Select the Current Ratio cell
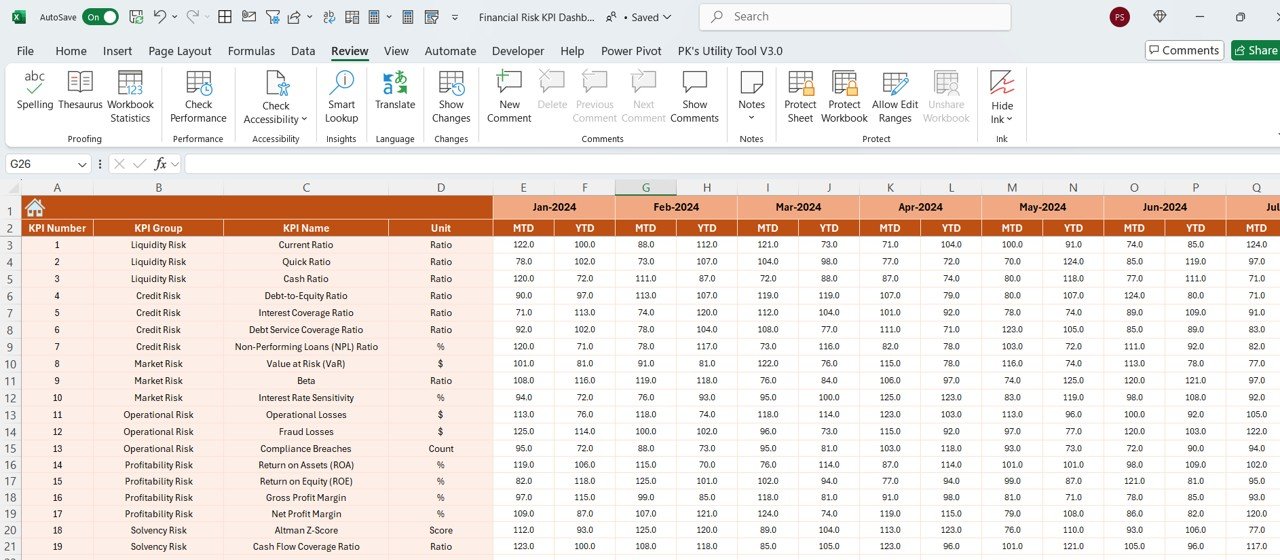The height and width of the screenshot is (560, 1280). [x=306, y=245]
